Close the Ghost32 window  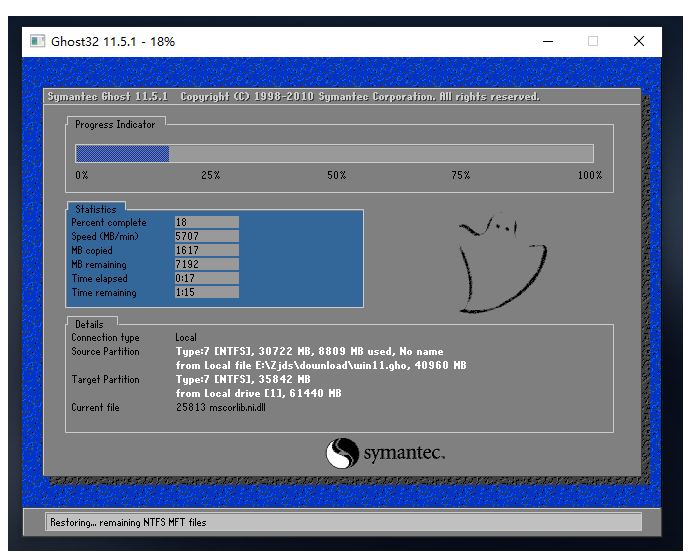tap(639, 41)
